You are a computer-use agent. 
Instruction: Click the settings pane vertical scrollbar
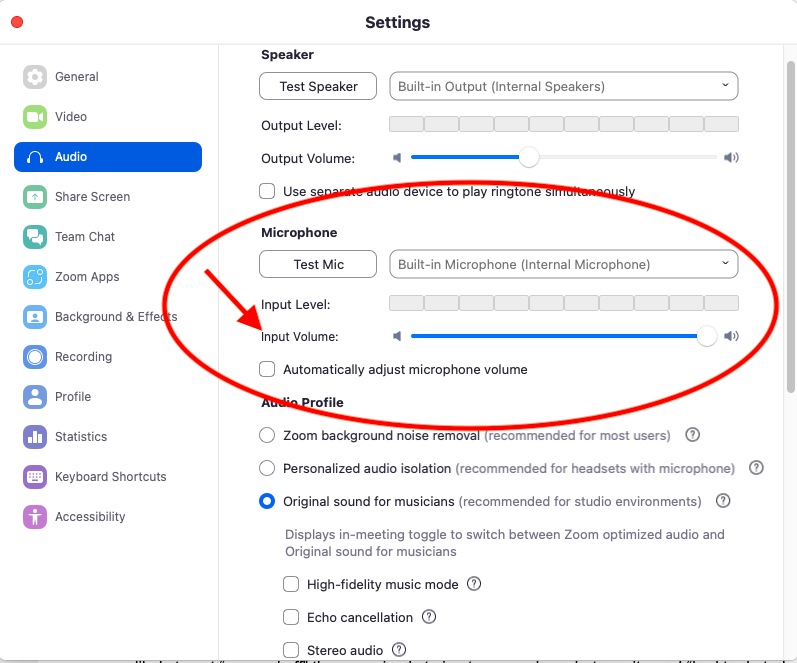[x=790, y=230]
